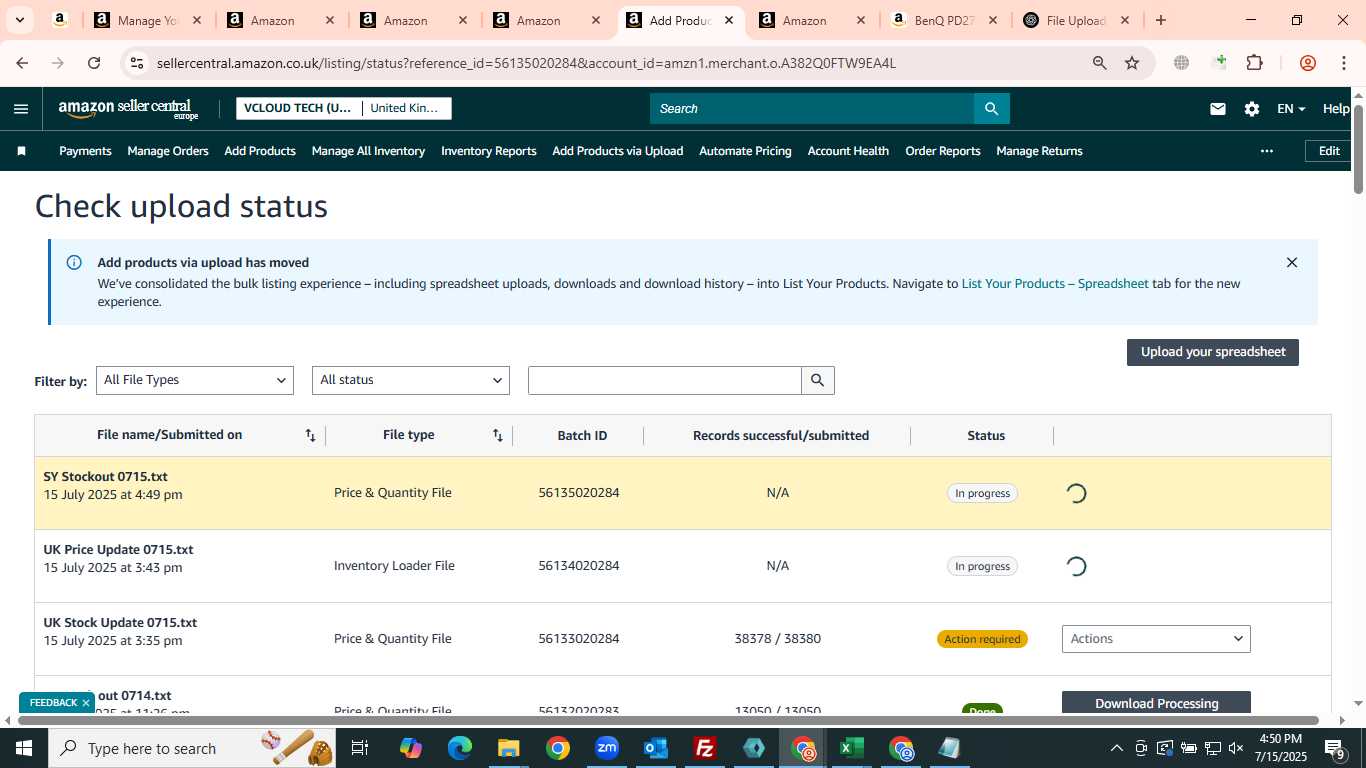Open Excel from the taskbar
This screenshot has width=1366, height=768.
[851, 748]
